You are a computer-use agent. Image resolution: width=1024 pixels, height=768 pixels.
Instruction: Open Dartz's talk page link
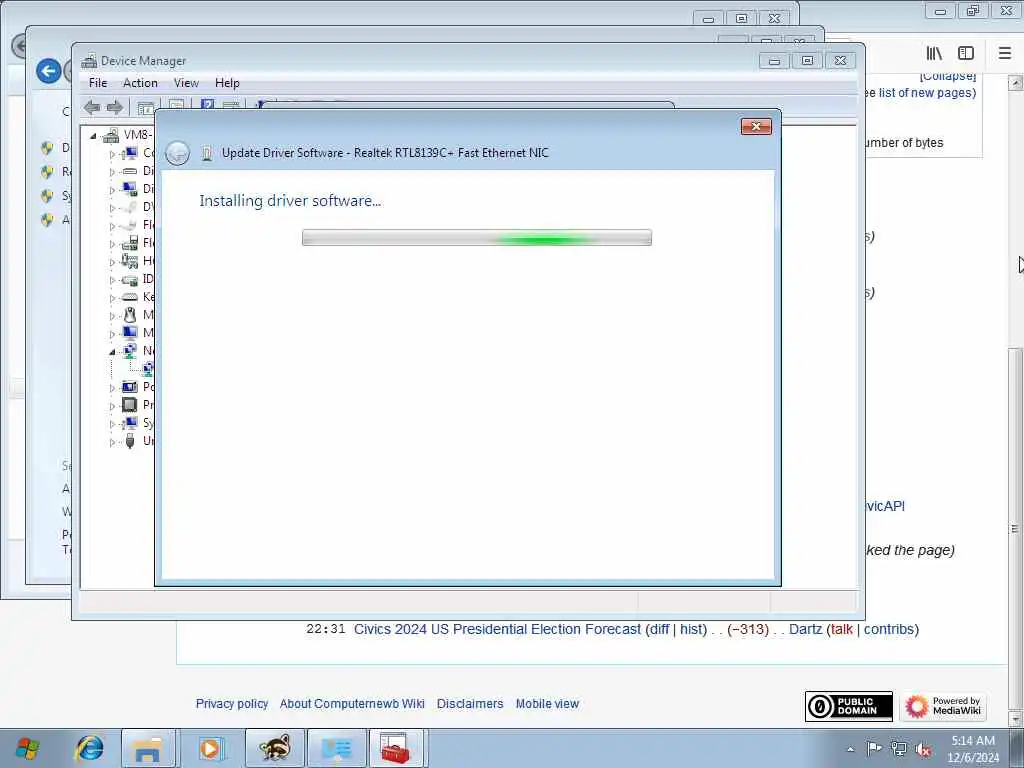tap(842, 630)
